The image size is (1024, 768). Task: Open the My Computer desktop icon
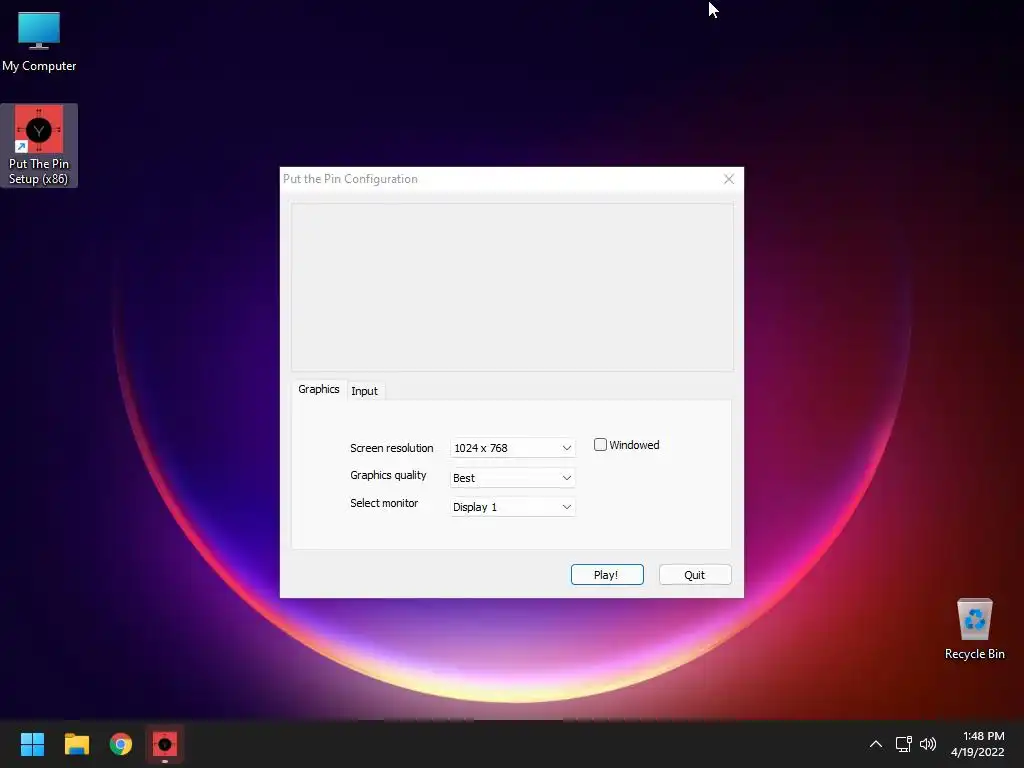pos(39,41)
